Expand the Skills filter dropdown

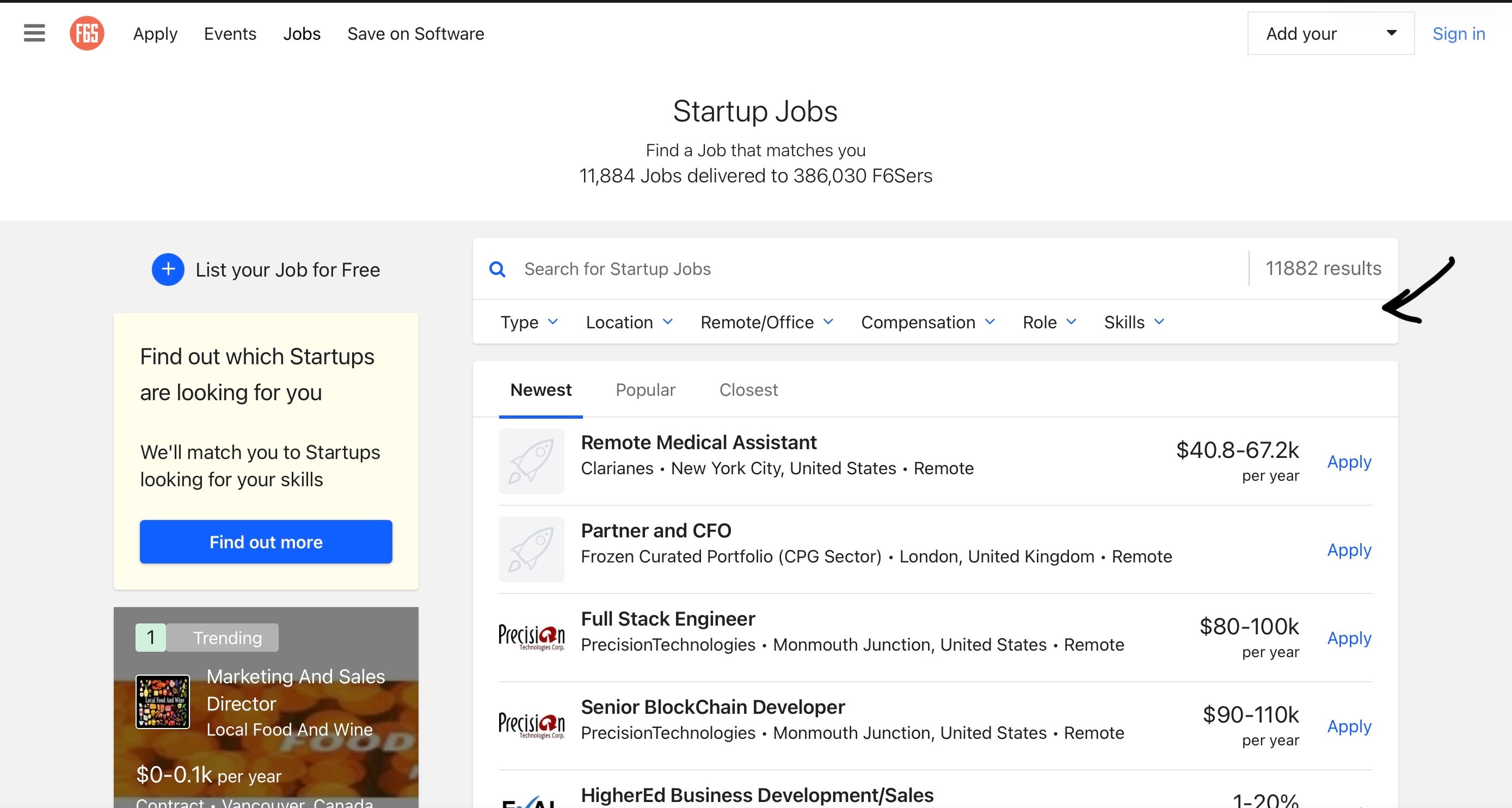[1133, 322]
